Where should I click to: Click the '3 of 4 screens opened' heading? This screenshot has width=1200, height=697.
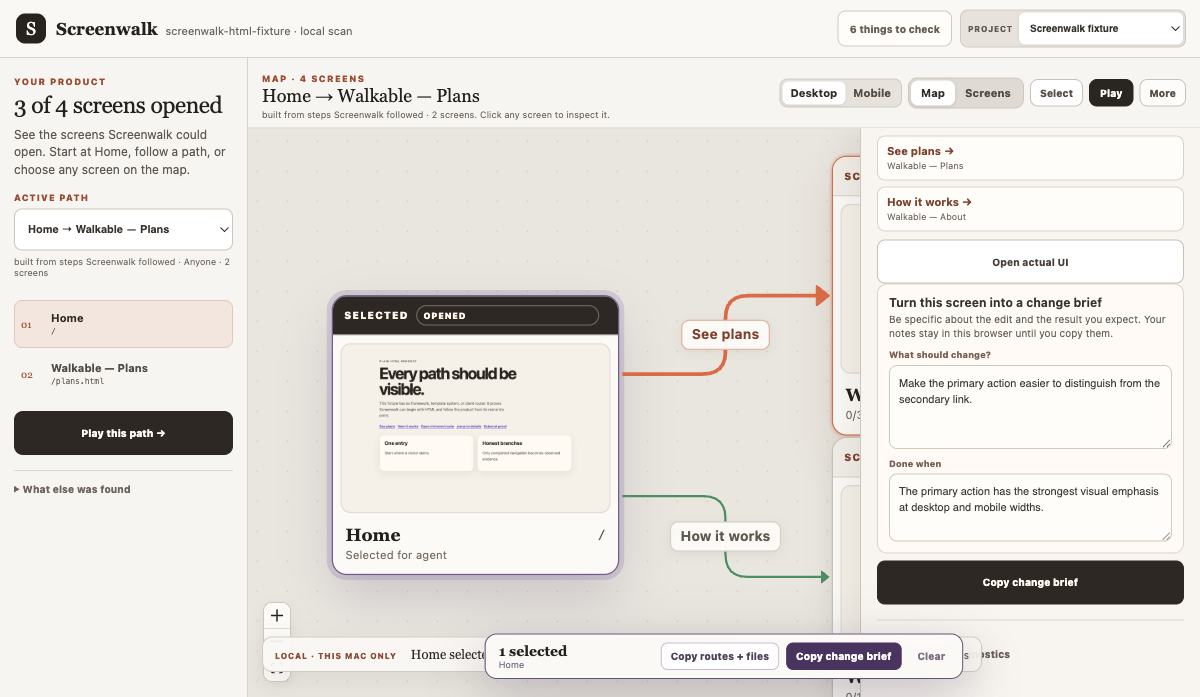click(x=118, y=106)
